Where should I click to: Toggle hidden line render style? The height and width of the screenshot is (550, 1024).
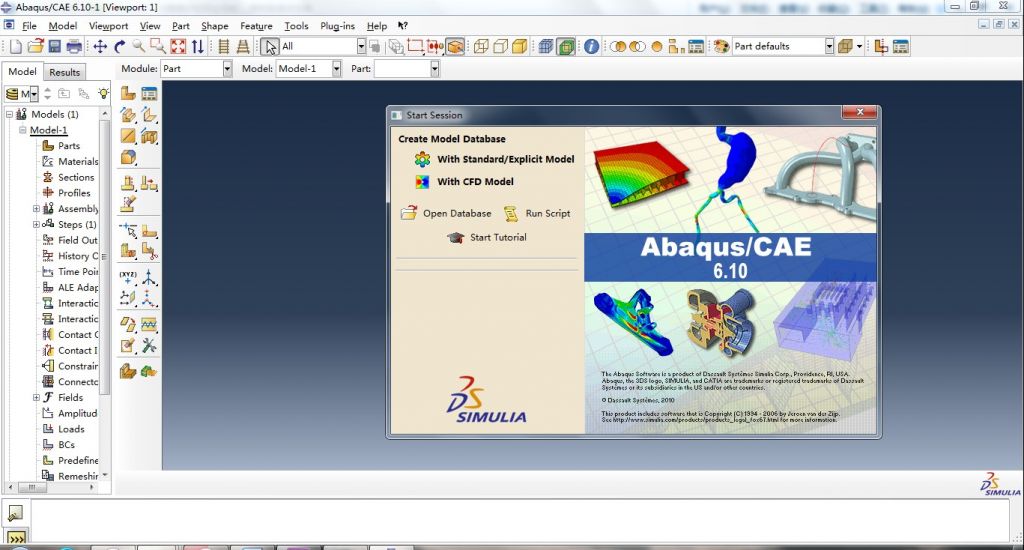500,46
